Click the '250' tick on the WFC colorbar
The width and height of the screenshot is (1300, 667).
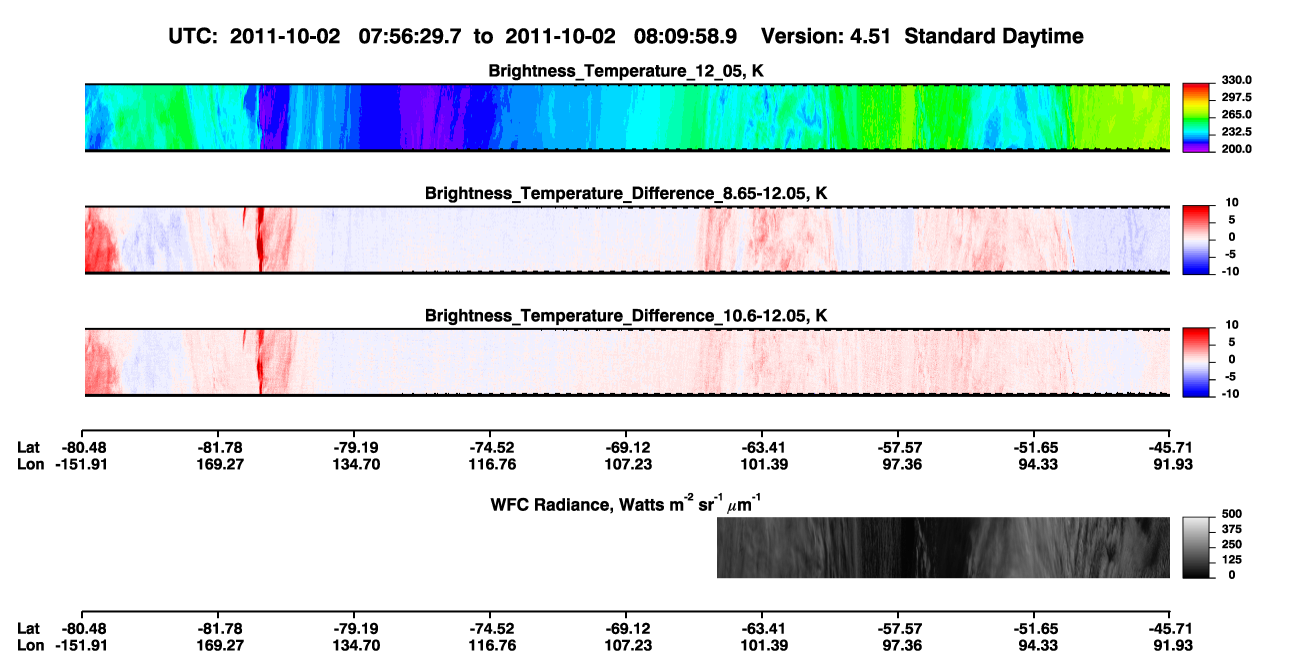point(1233,545)
